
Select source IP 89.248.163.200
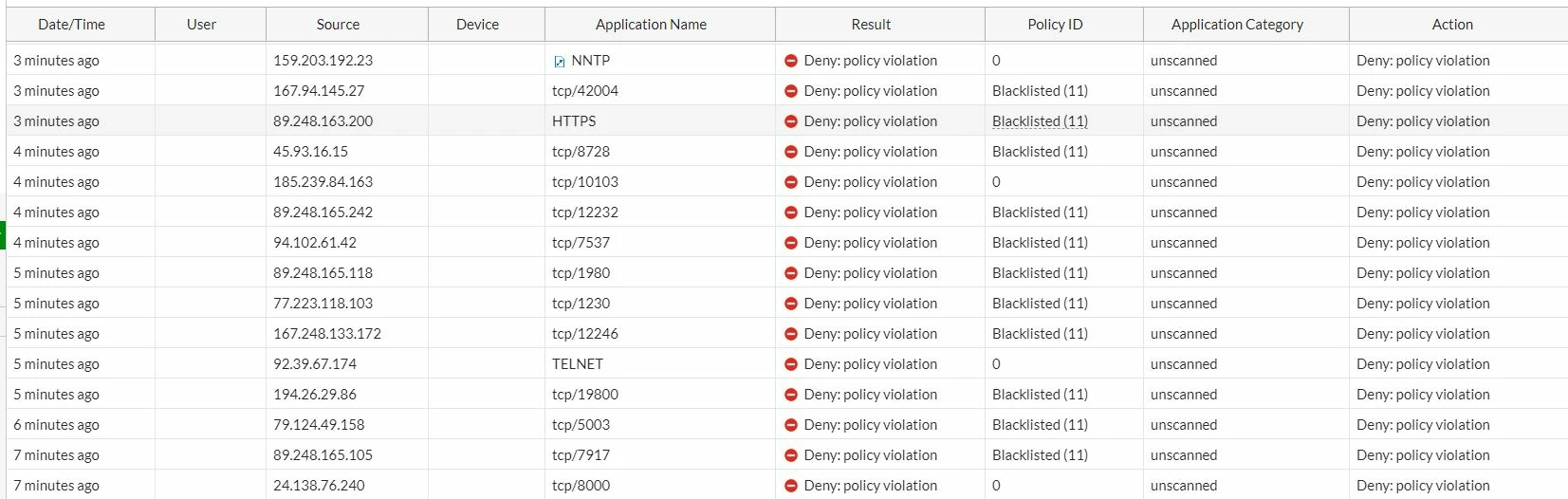click(323, 121)
